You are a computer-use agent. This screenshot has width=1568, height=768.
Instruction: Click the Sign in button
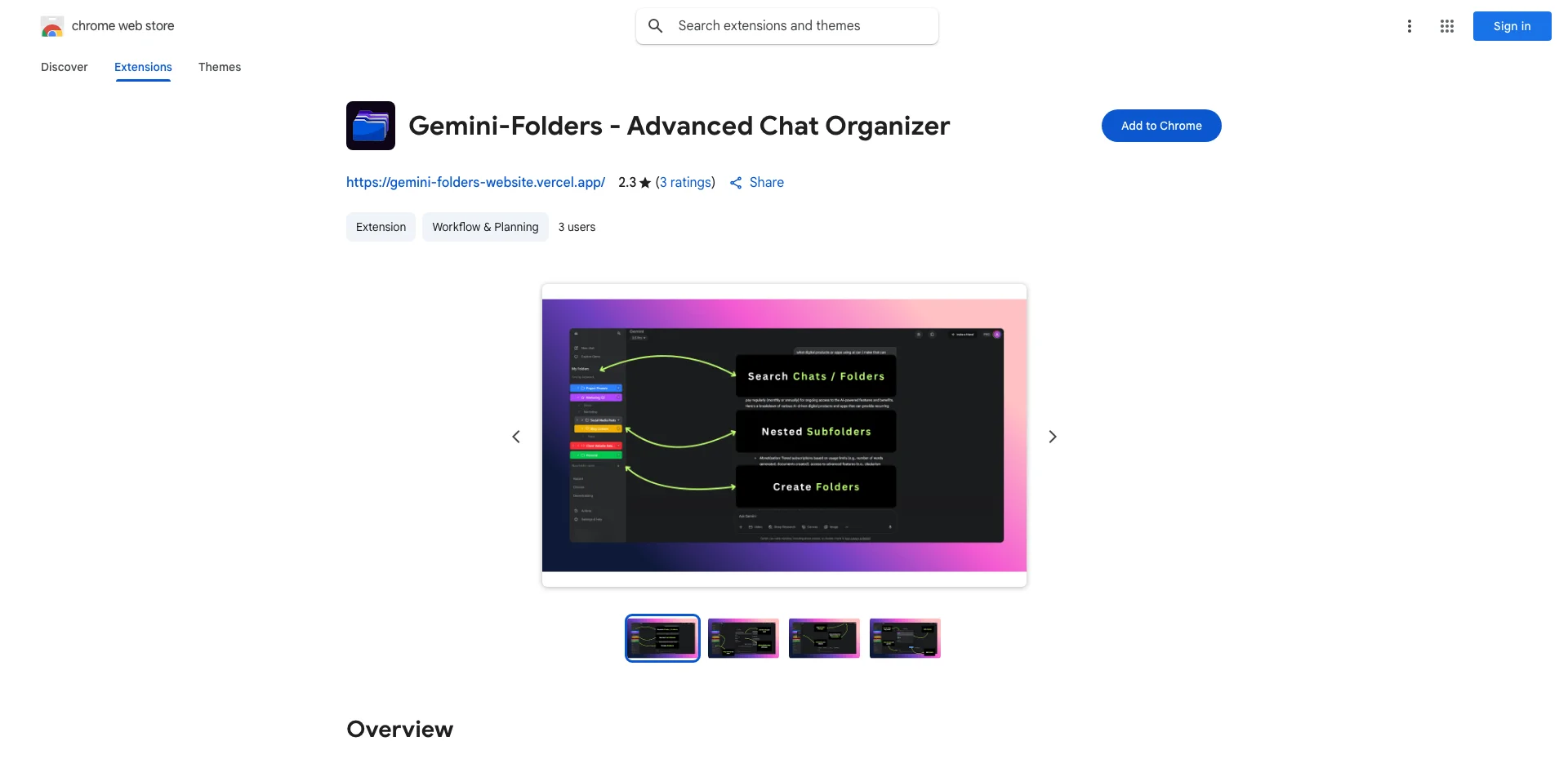coord(1511,25)
